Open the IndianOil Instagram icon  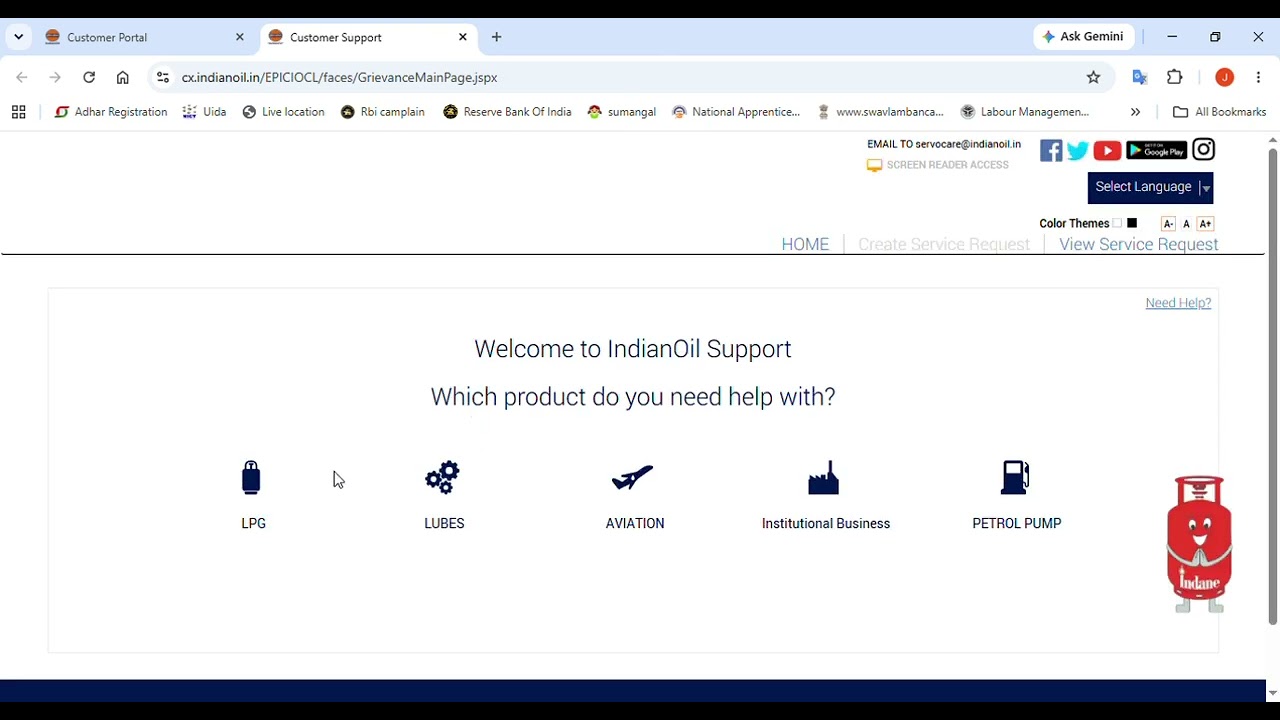pos(1204,150)
